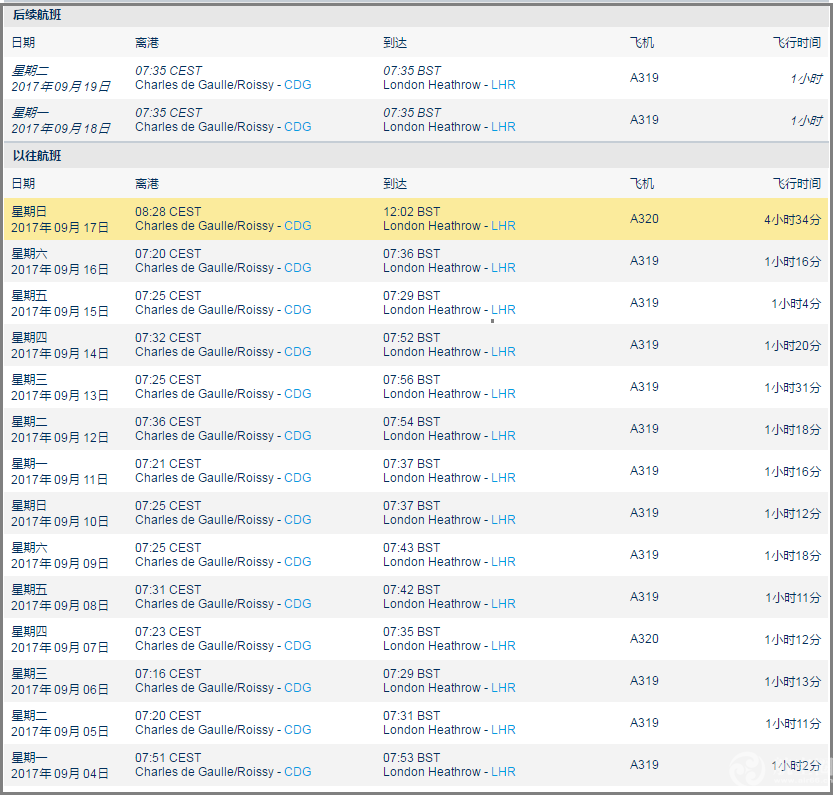
Task: Open LHR link in 19 Sept row
Action: coord(503,85)
